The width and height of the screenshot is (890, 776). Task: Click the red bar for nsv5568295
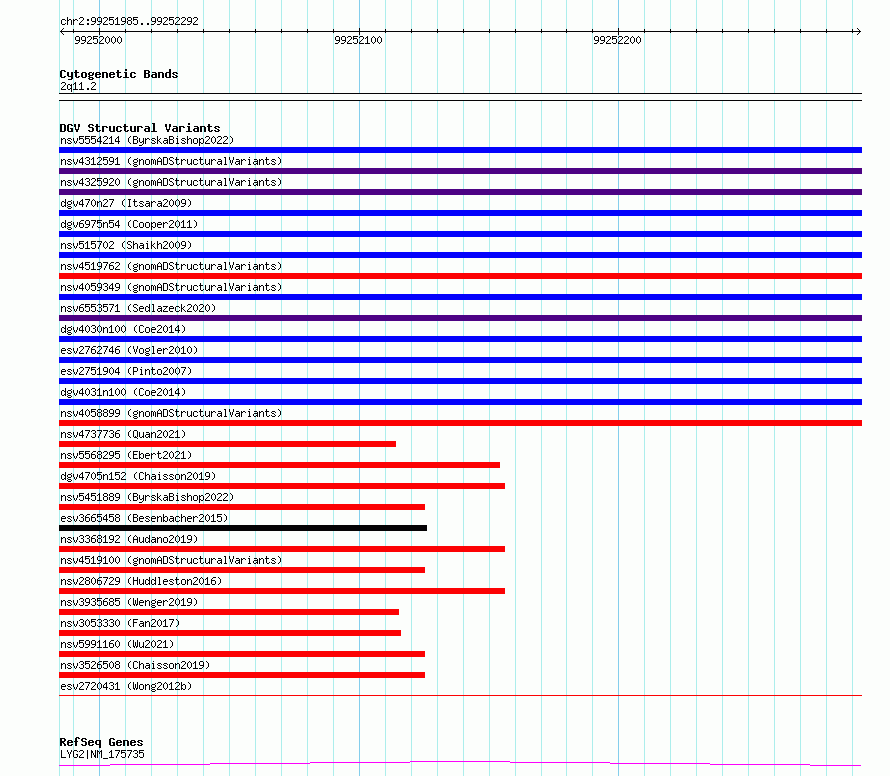[279, 465]
